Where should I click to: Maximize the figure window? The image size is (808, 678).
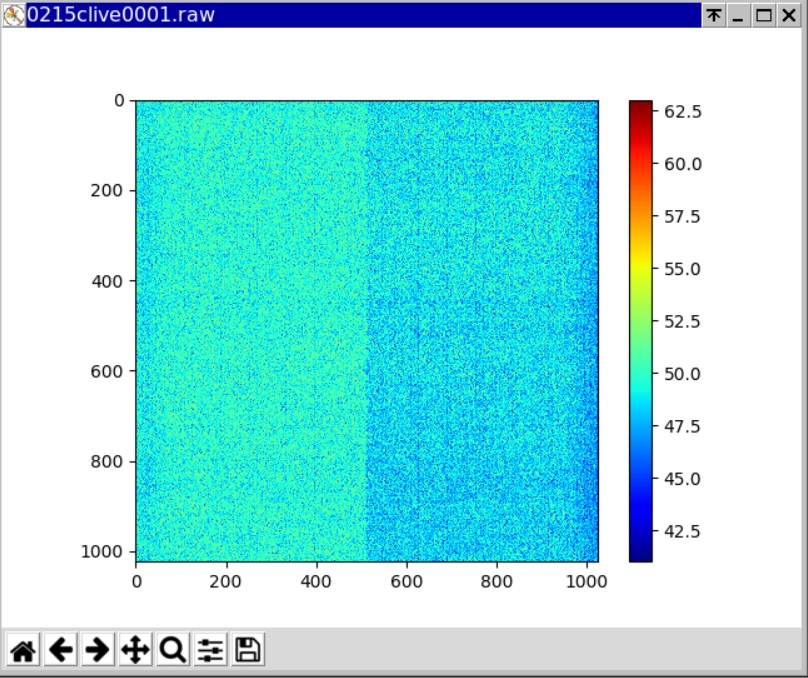764,15
